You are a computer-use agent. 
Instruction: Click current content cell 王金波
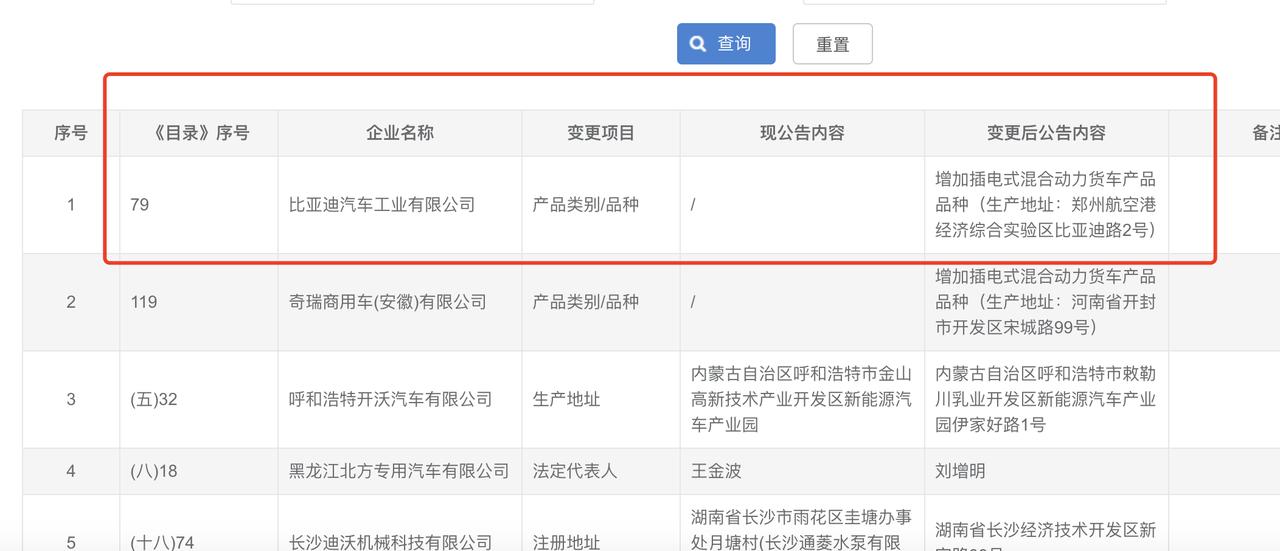tap(802, 471)
